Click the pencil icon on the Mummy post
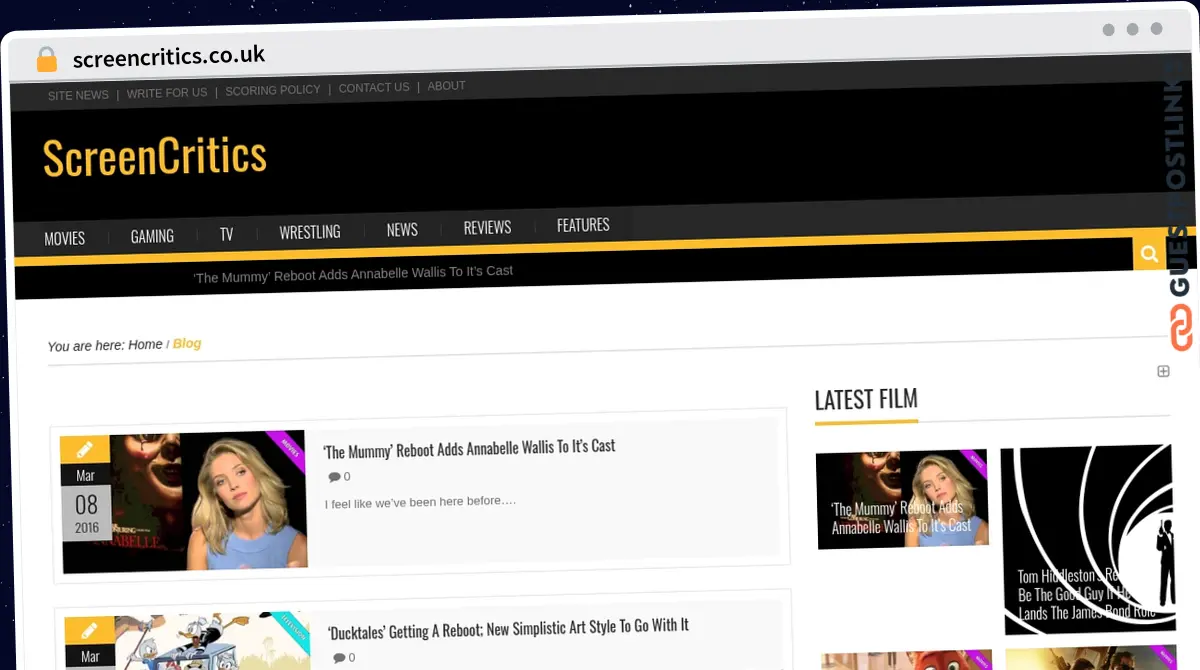The height and width of the screenshot is (670, 1200). click(x=85, y=450)
